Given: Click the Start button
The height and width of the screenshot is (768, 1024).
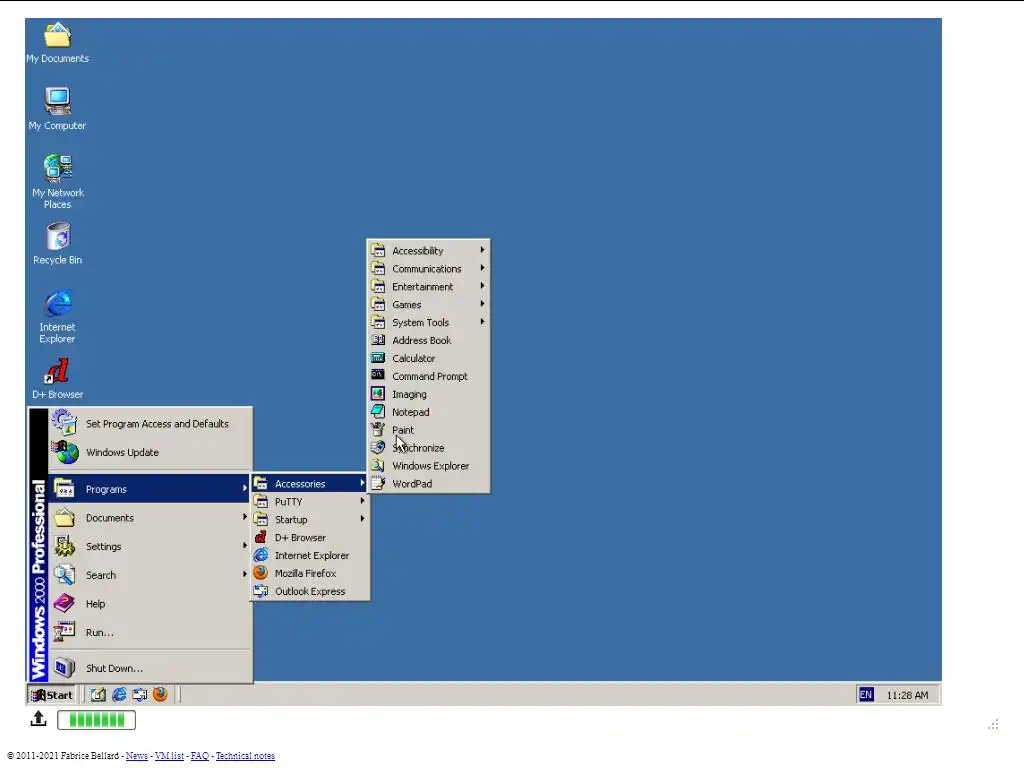Looking at the screenshot, I should [52, 695].
